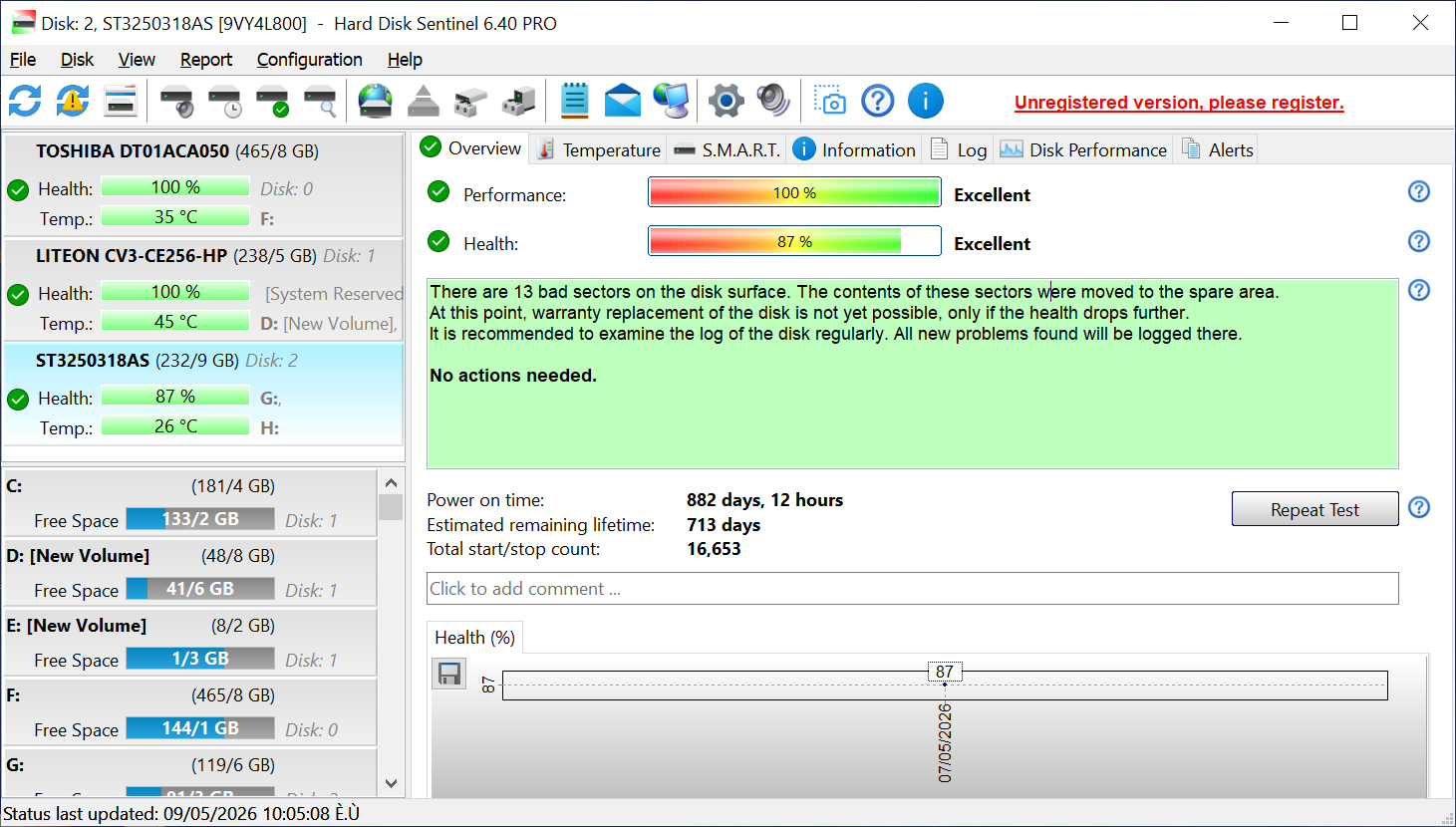Select the TOSHIBA DT01ACA050 disk entry
1456x827 pixels.
pyautogui.click(x=203, y=185)
